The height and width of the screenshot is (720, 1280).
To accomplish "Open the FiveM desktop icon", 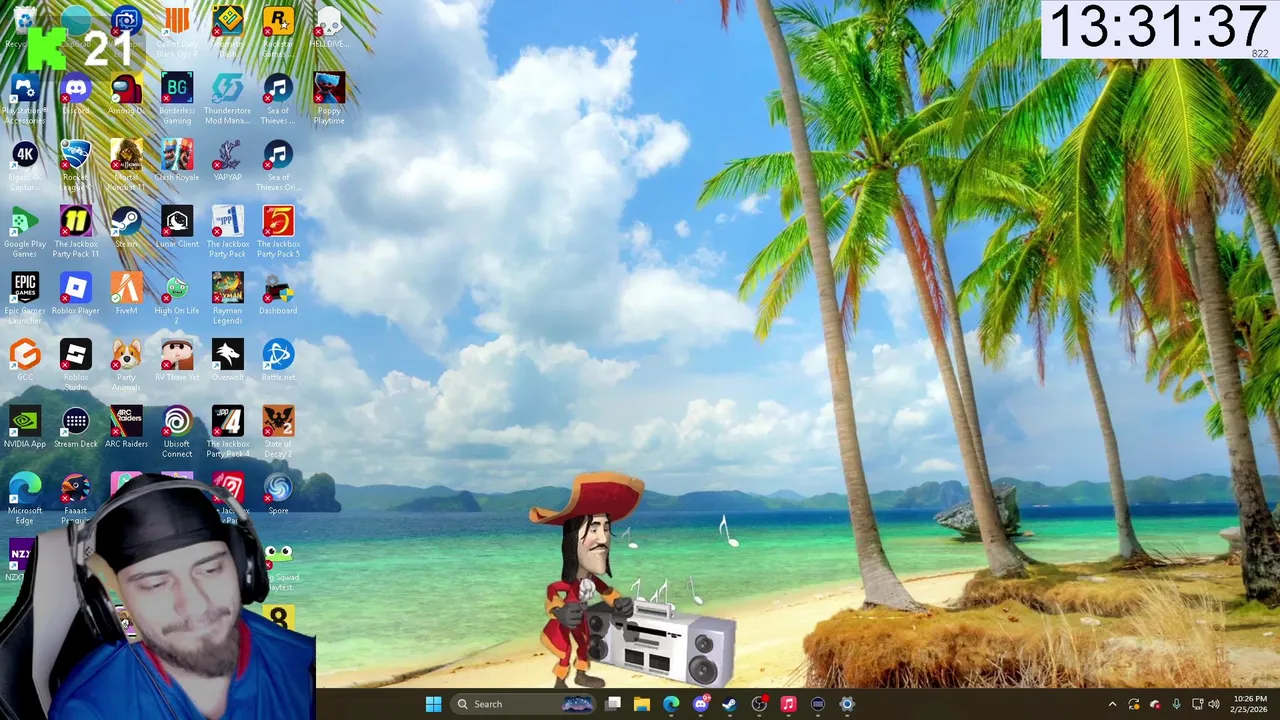I will pos(126,295).
